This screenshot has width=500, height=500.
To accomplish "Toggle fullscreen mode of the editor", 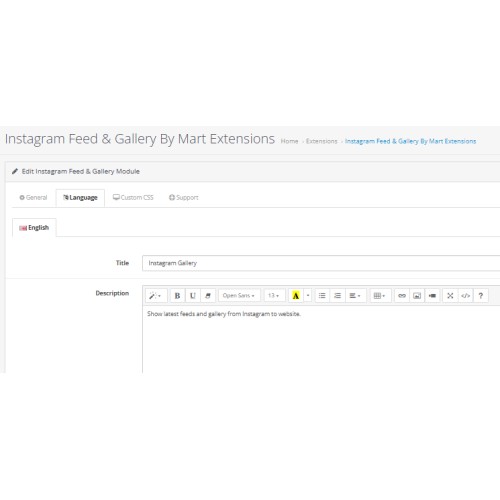I will tap(450, 296).
